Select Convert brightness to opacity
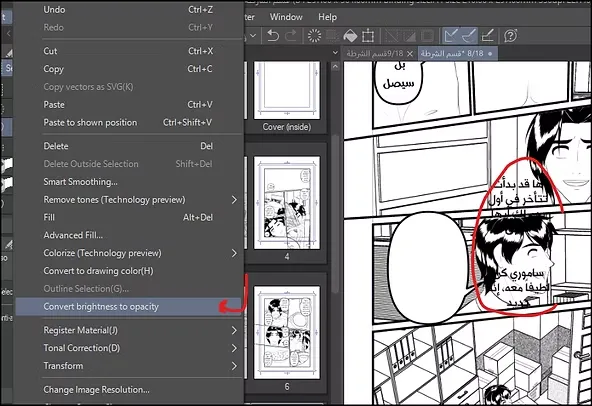 click(128, 307)
